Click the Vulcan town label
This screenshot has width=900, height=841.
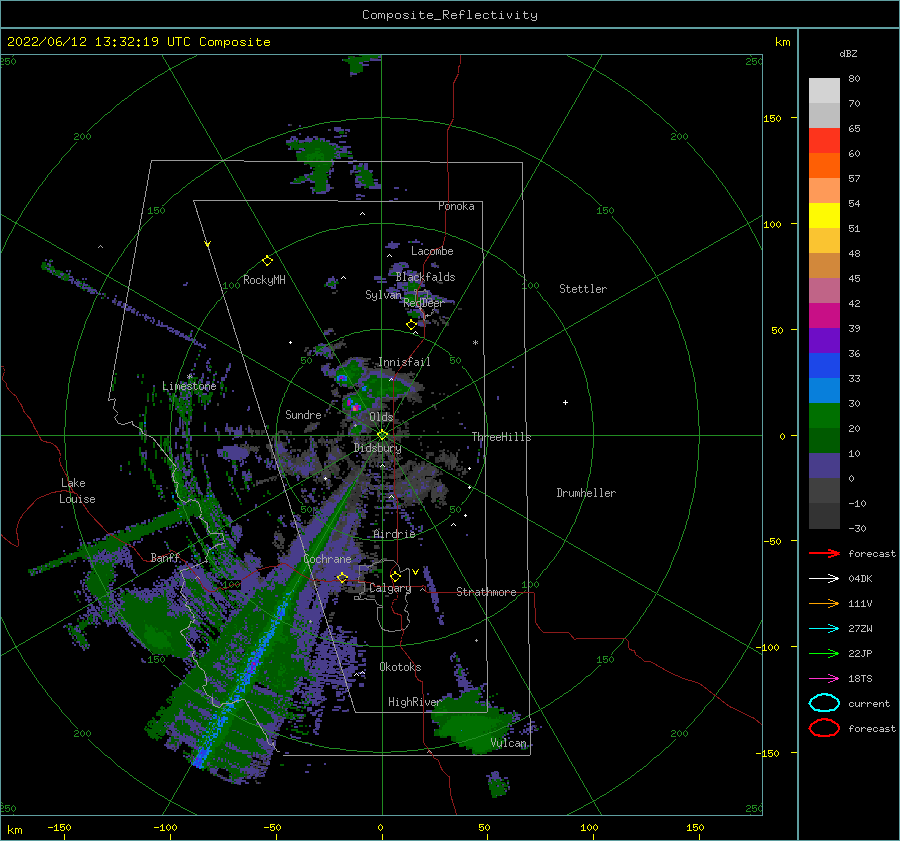pos(508,743)
